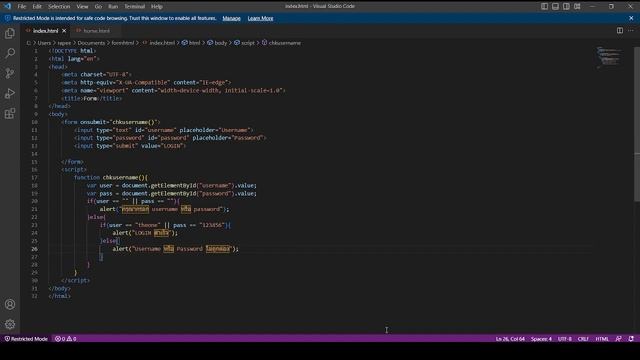This screenshot has height=360, width=640.
Task: Expand the index.html breadcrumb
Action: point(162,43)
